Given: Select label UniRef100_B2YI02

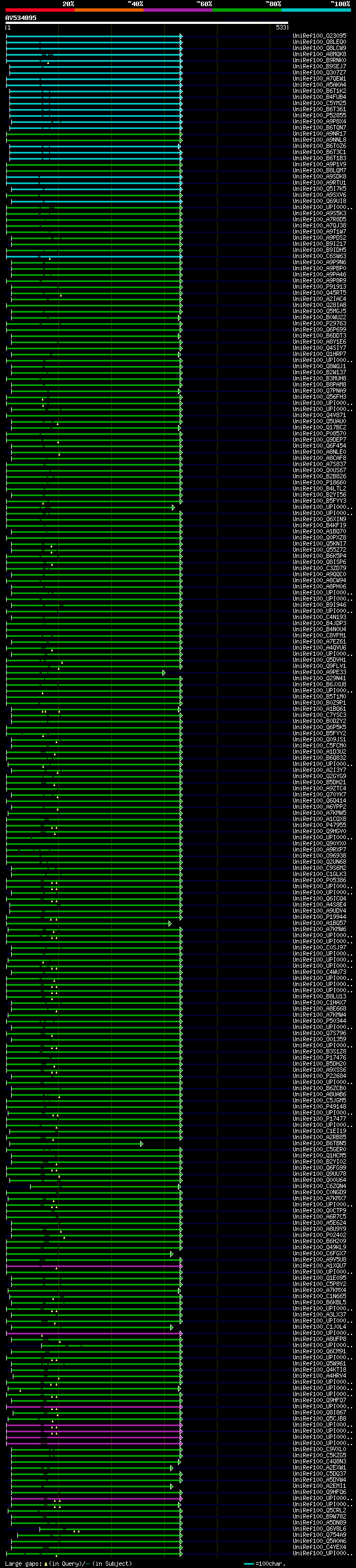Looking at the screenshot, I should tap(319, 1161).
